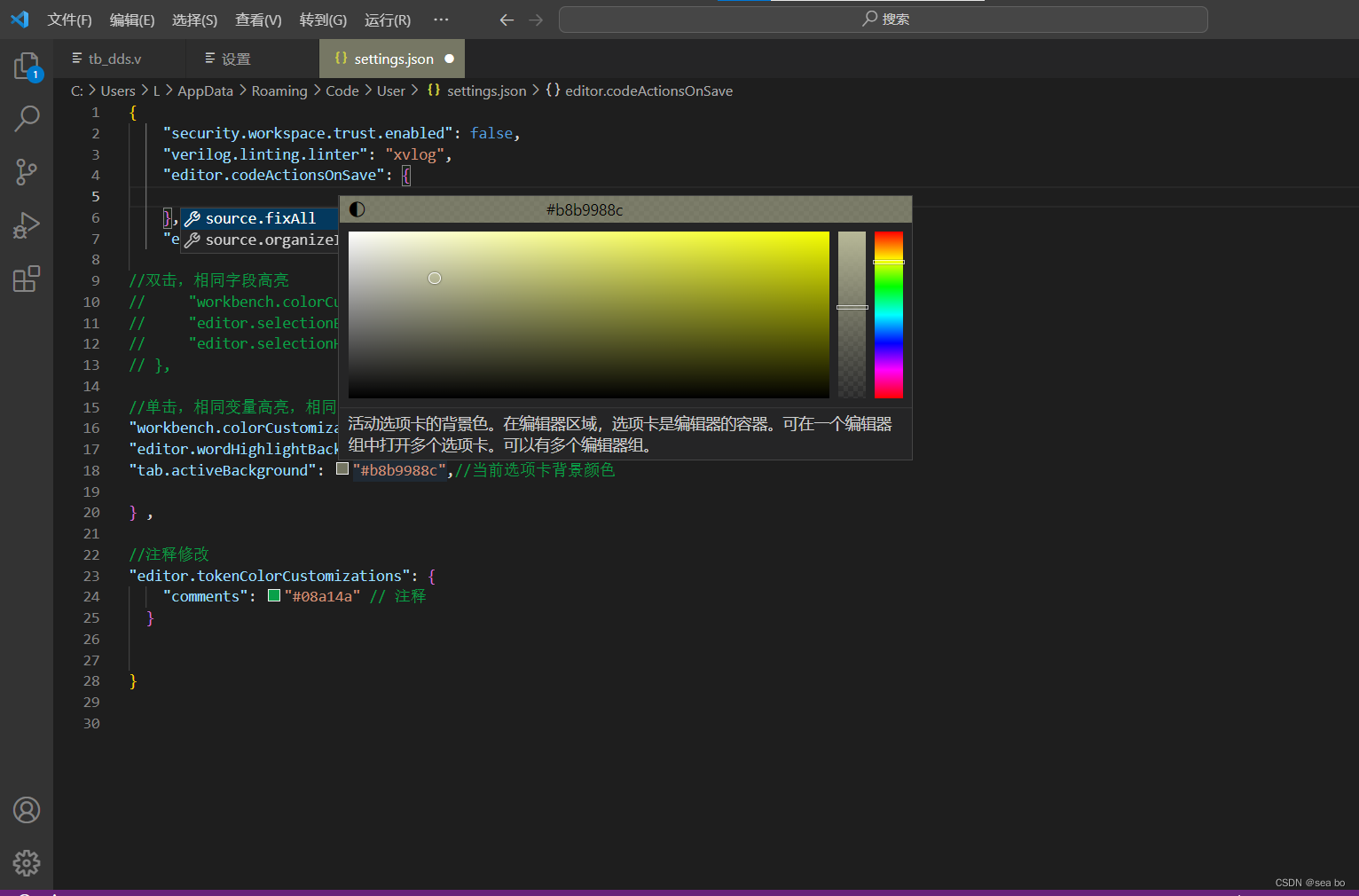Click the "comments" key on line 24
Viewport: 1359px width, 896px height.
point(205,596)
